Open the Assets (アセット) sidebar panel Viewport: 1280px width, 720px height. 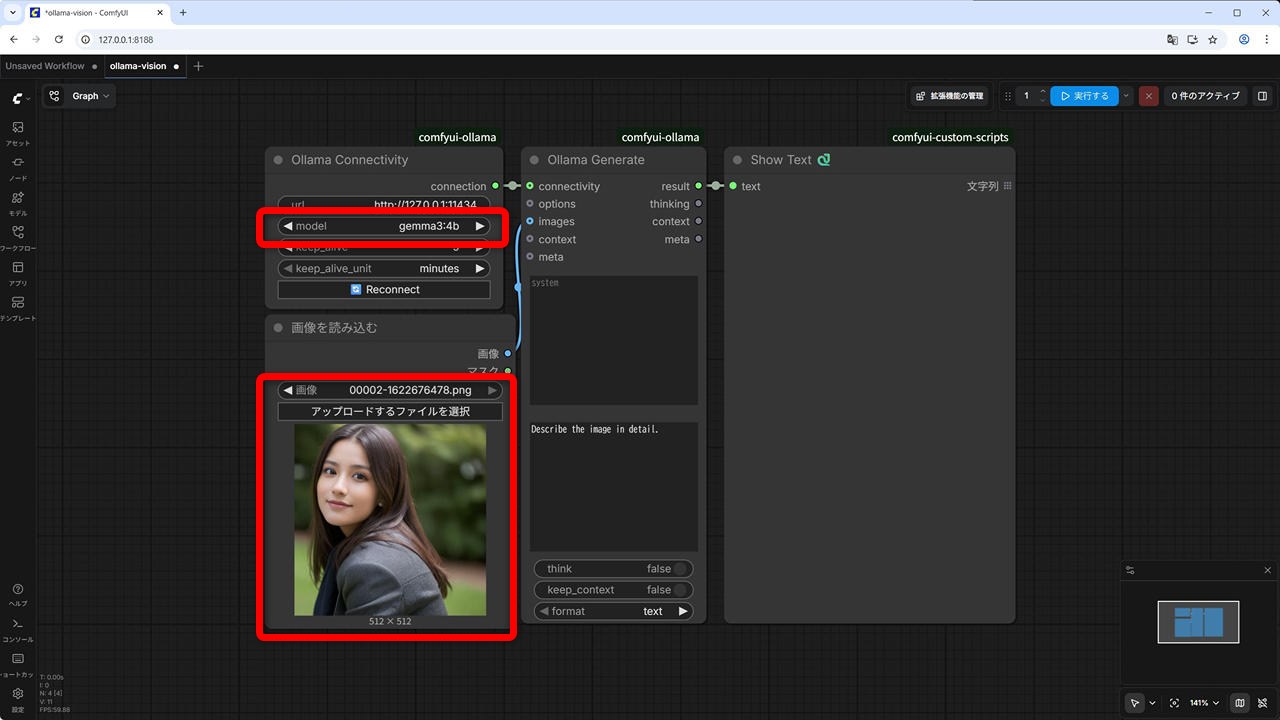18,132
